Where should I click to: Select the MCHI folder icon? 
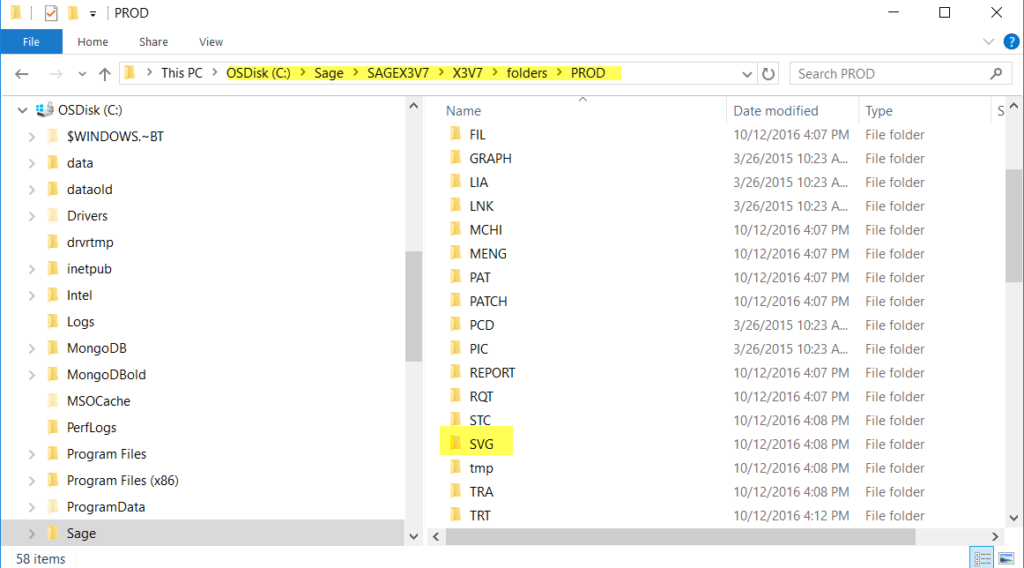456,229
